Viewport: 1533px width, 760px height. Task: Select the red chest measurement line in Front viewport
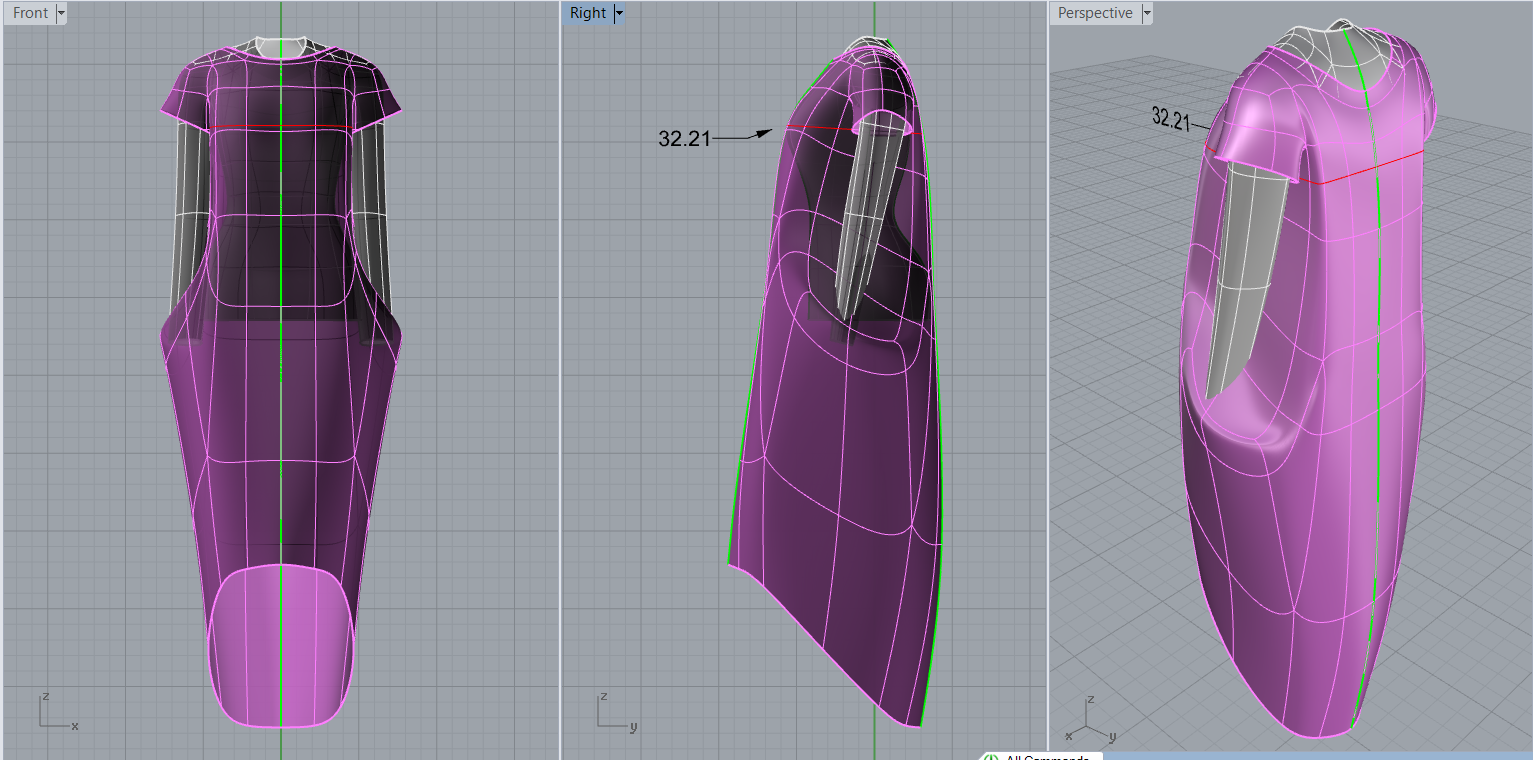coord(281,128)
